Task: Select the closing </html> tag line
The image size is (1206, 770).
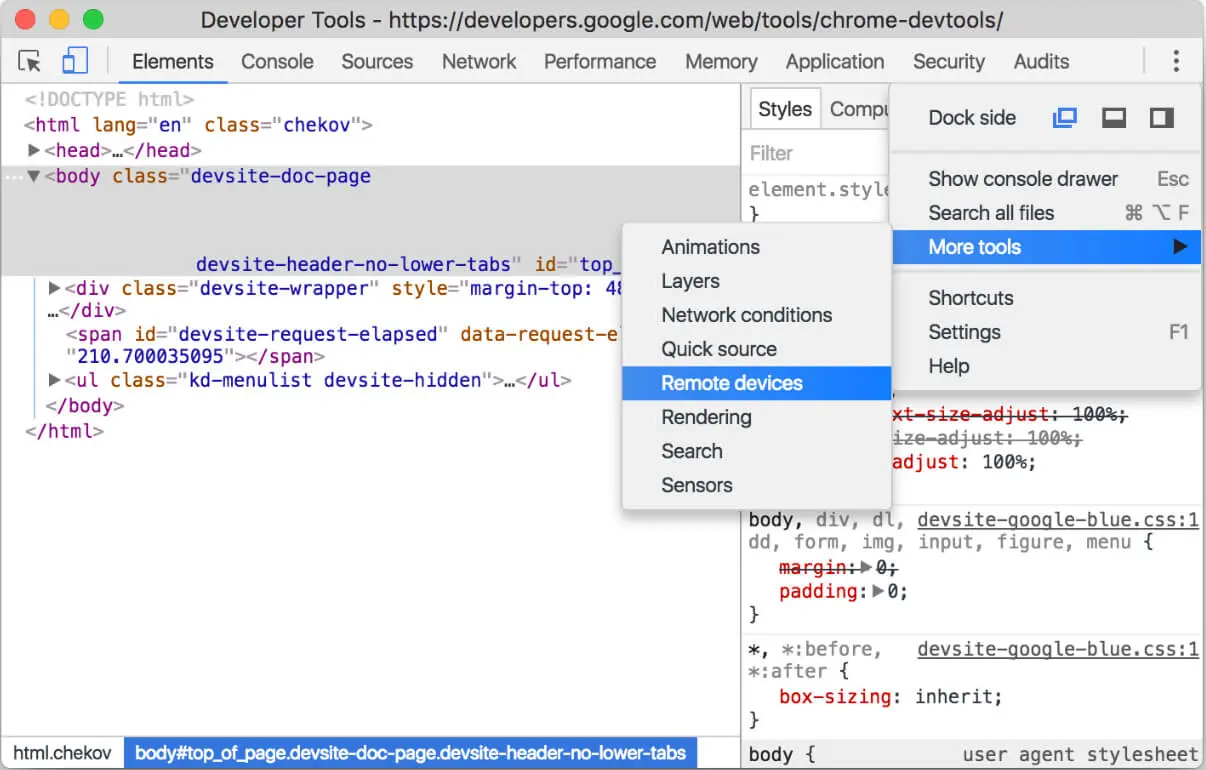Action: coord(64,432)
